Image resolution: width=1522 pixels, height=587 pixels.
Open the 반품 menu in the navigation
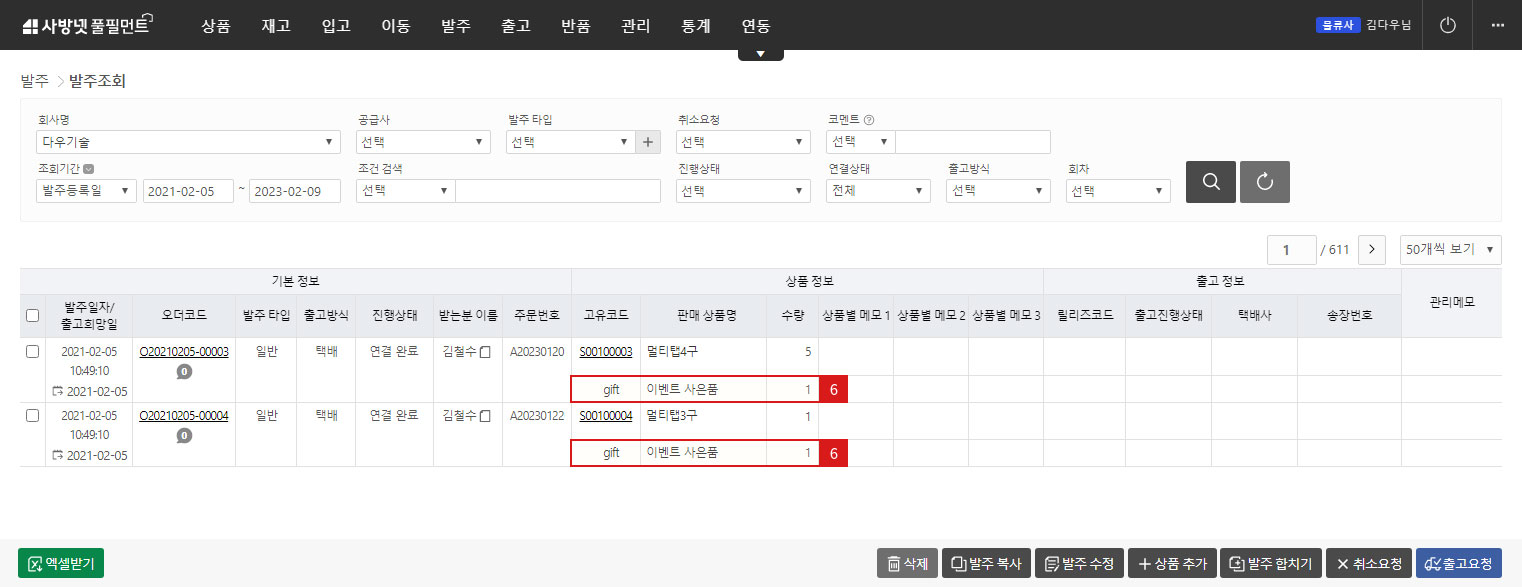[575, 26]
